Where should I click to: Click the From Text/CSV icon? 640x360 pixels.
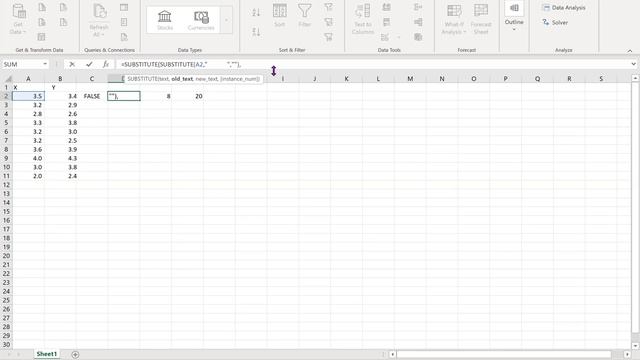[42, 7]
